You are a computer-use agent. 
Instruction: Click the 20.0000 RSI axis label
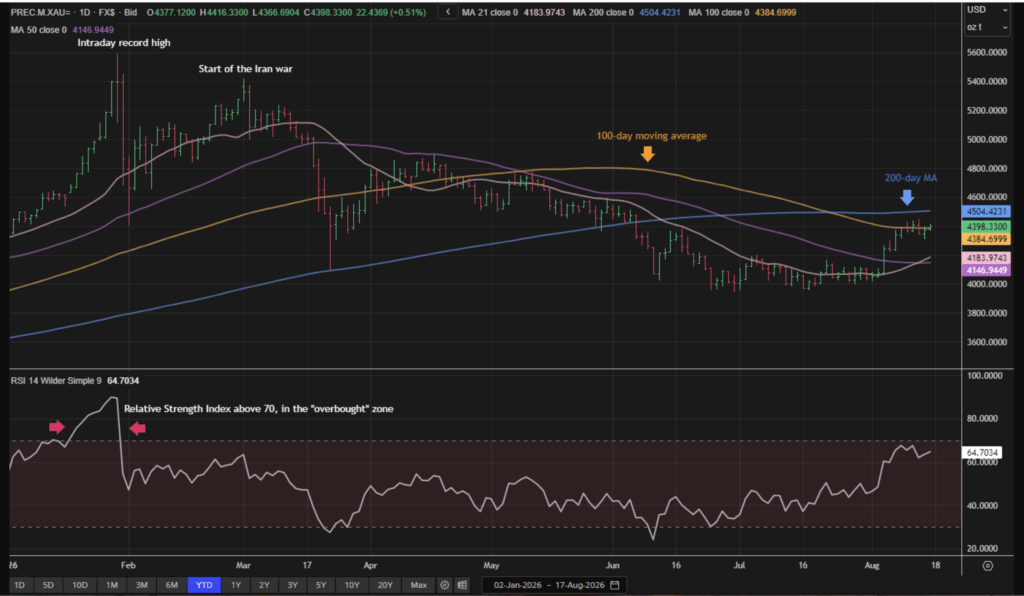984,548
